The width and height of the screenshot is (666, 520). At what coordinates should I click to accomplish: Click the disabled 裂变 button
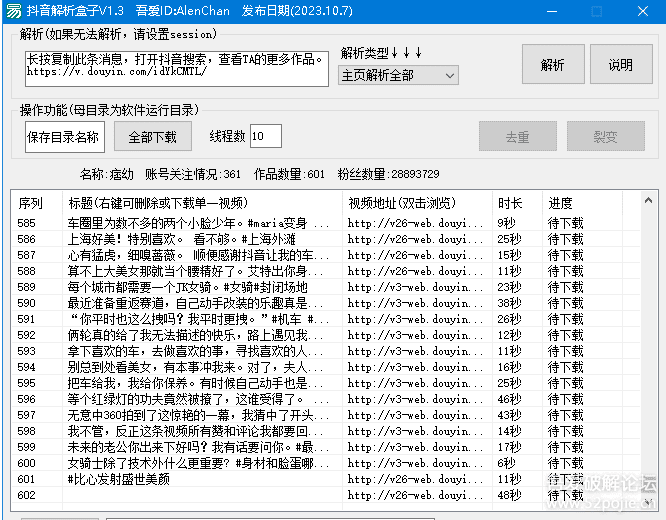(x=606, y=137)
